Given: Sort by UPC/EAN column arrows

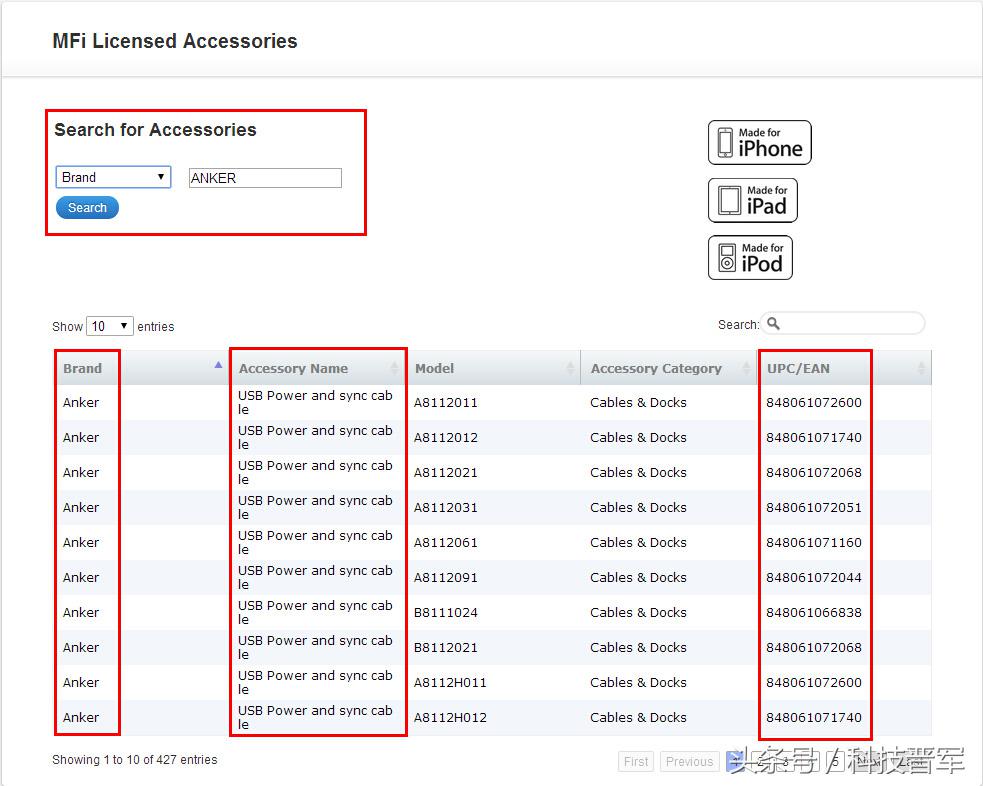Looking at the screenshot, I should coord(921,368).
